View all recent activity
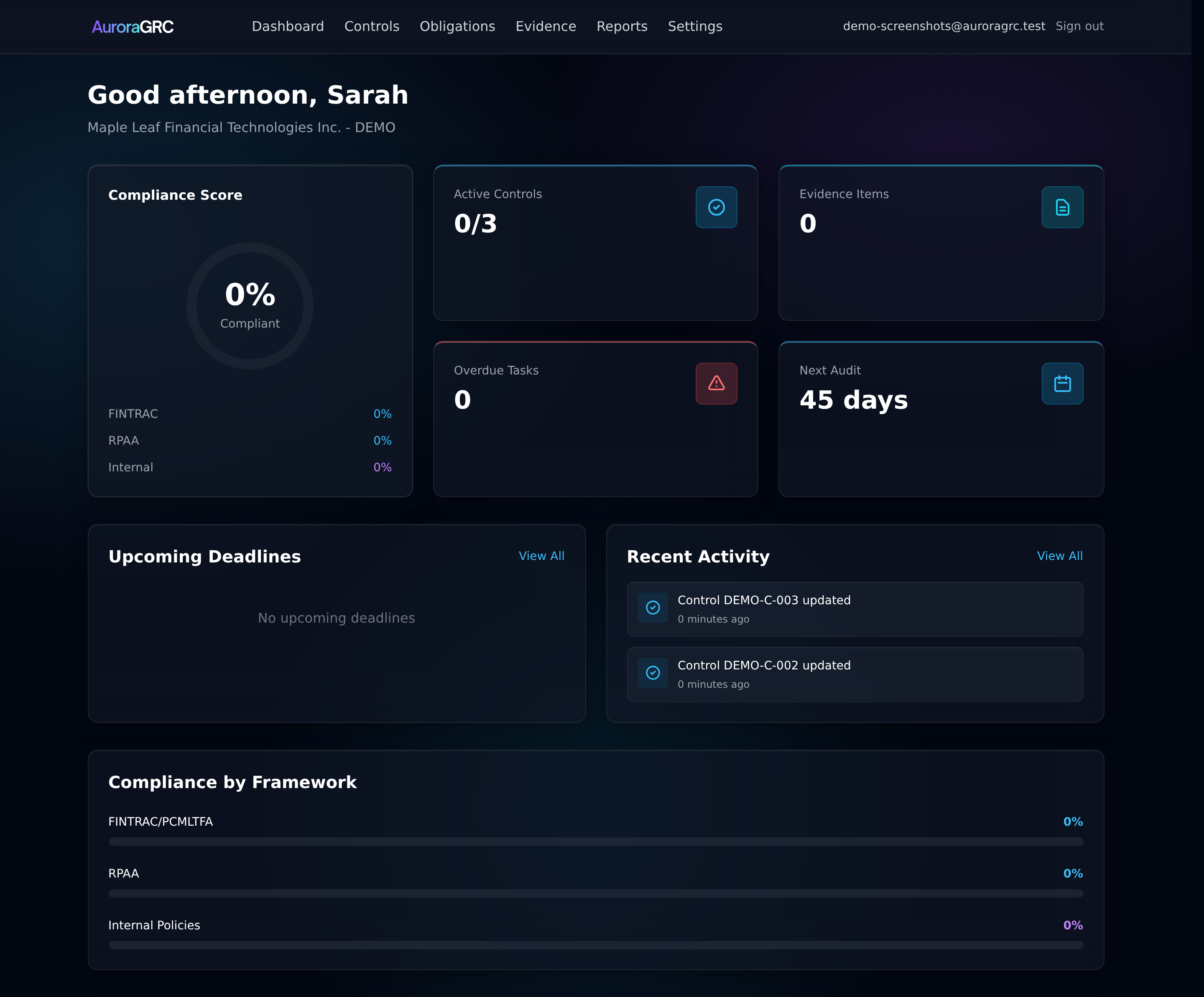This screenshot has height=997, width=1204. tap(1059, 556)
